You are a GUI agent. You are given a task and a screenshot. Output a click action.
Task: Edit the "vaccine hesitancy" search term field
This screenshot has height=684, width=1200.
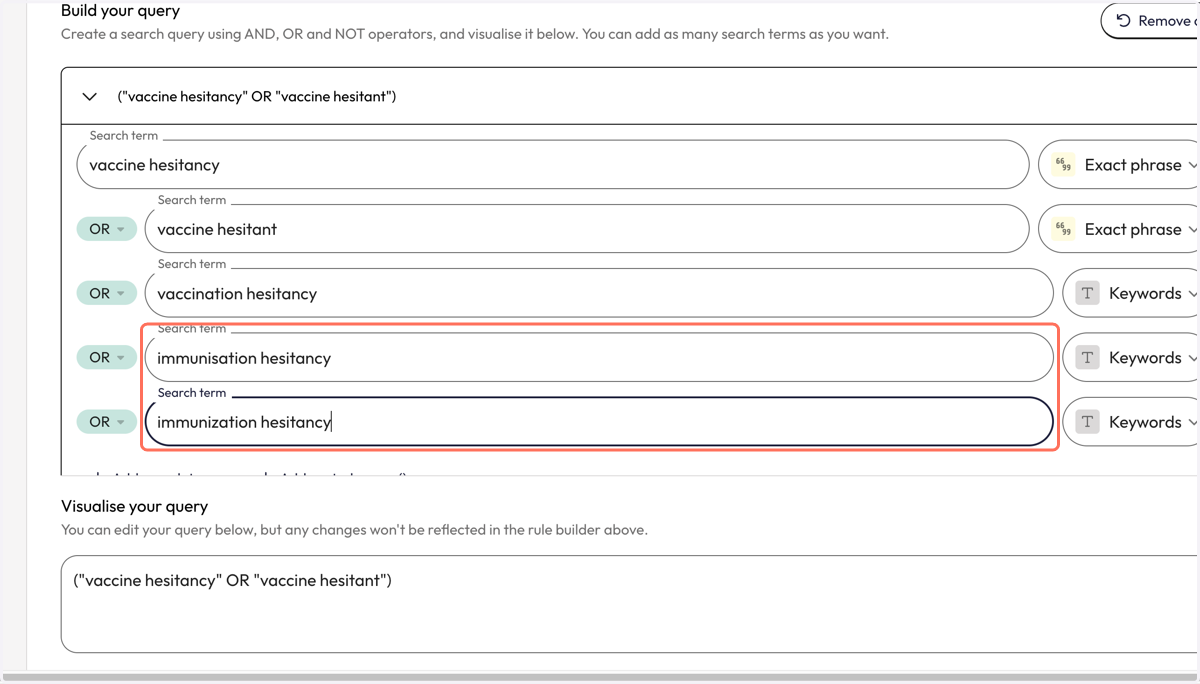tap(552, 165)
